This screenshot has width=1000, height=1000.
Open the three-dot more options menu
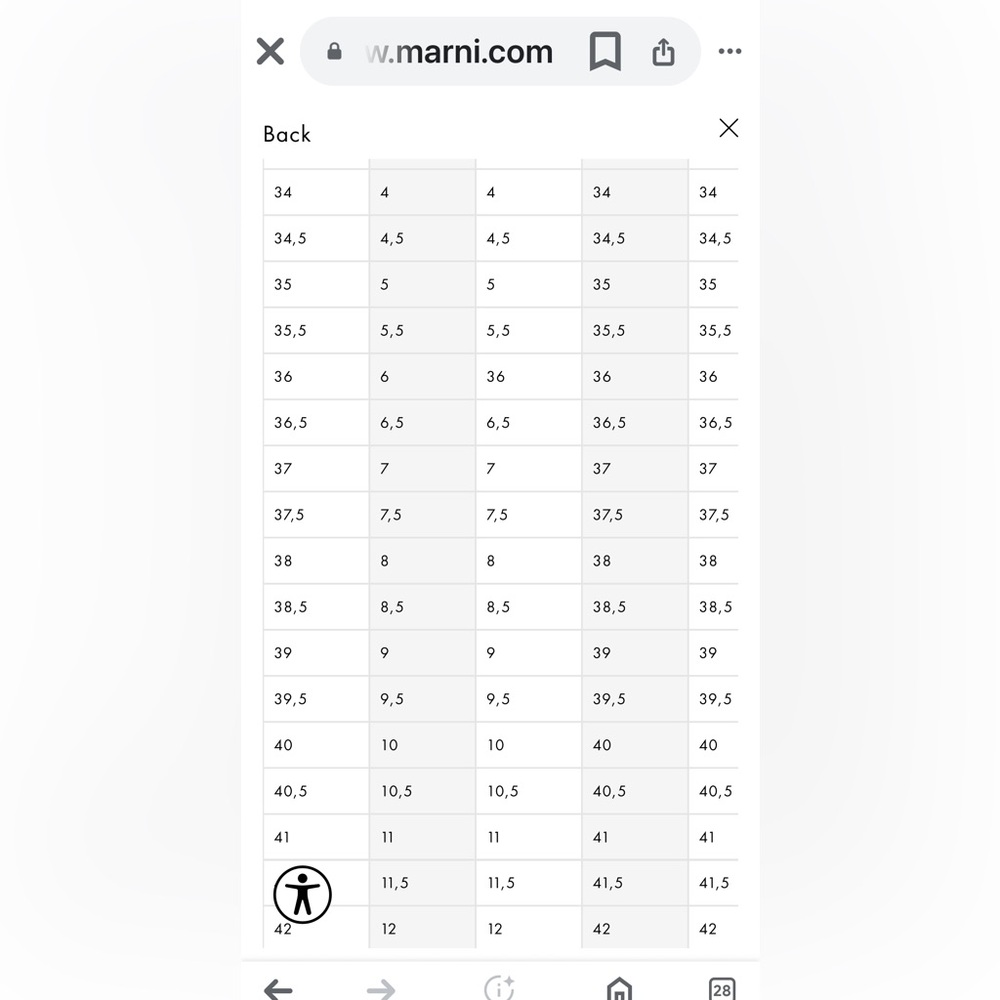coord(730,51)
